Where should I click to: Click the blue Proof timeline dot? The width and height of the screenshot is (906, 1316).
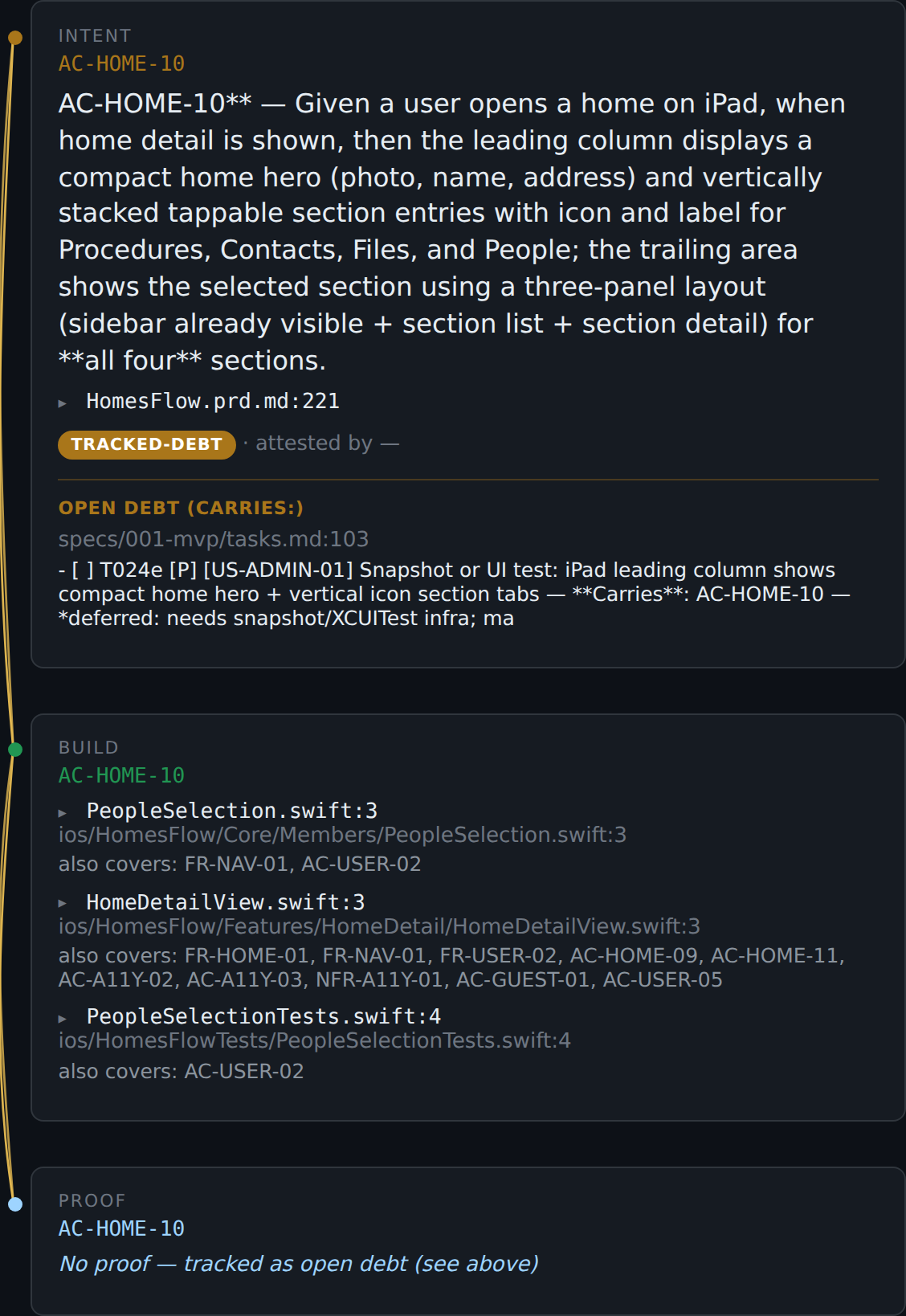point(15,1204)
